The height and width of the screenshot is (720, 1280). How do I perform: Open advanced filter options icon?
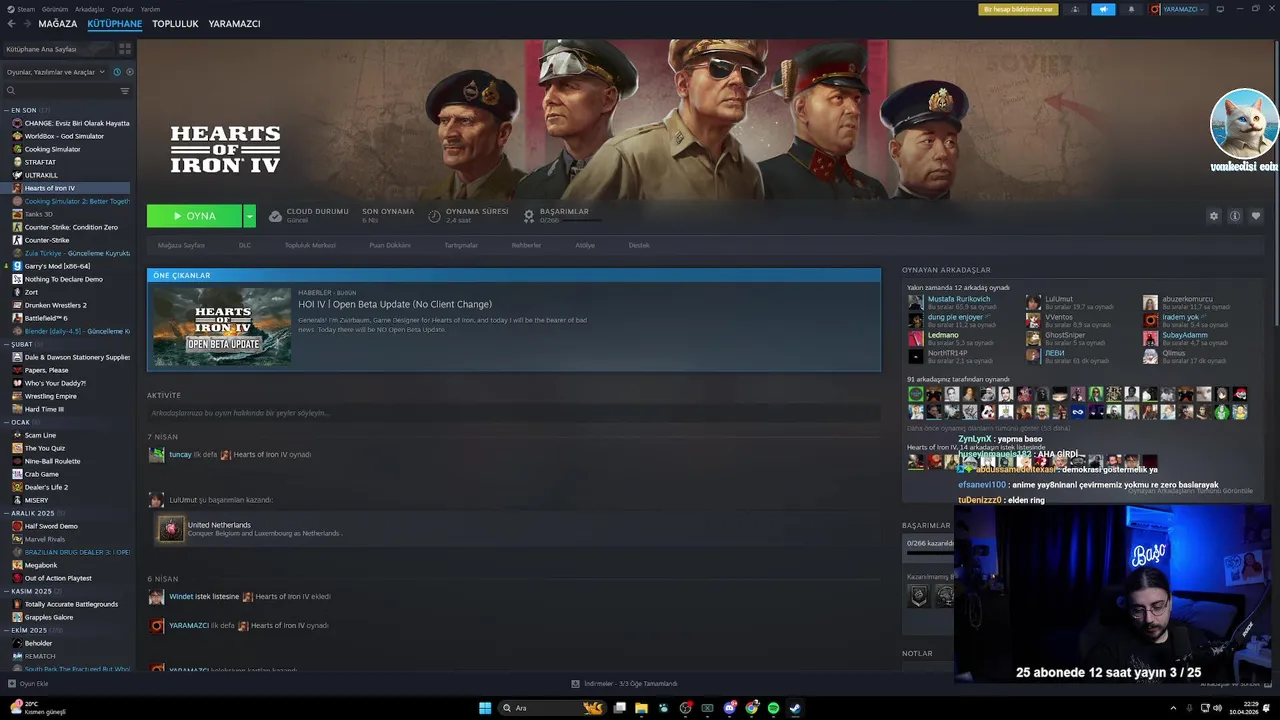click(125, 91)
